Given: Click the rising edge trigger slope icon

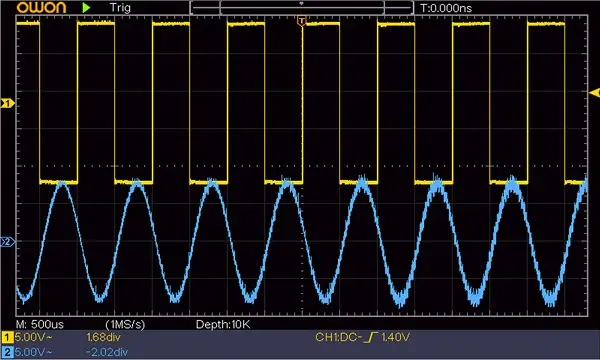Looking at the screenshot, I should pos(370,337).
